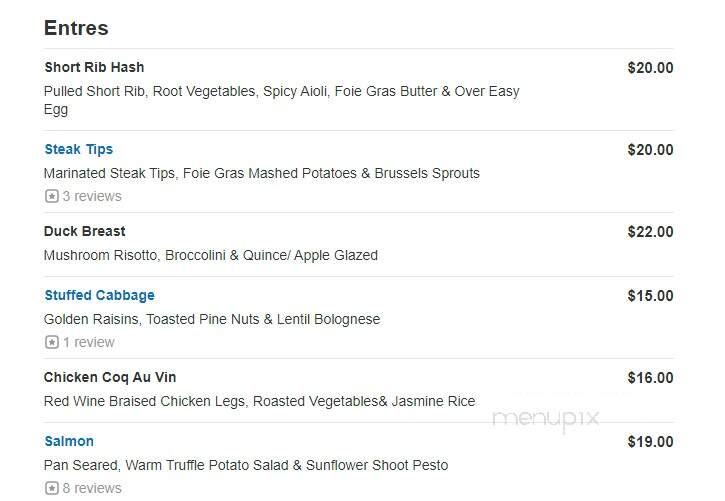Screen dimensions: 725x501
Task: Click the Chicken Coq Au Vin title
Action: coord(110,378)
